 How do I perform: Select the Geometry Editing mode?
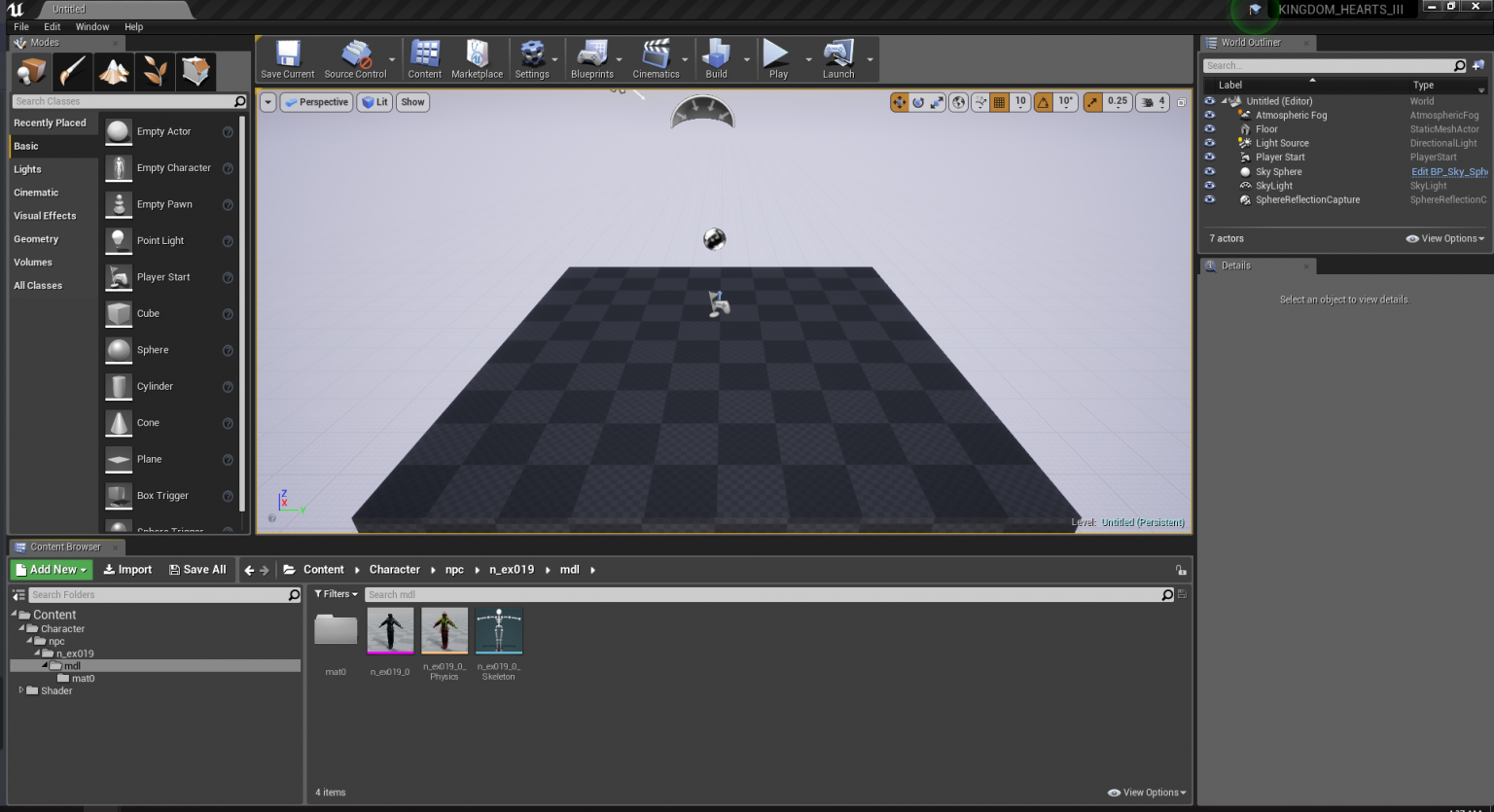coord(197,71)
